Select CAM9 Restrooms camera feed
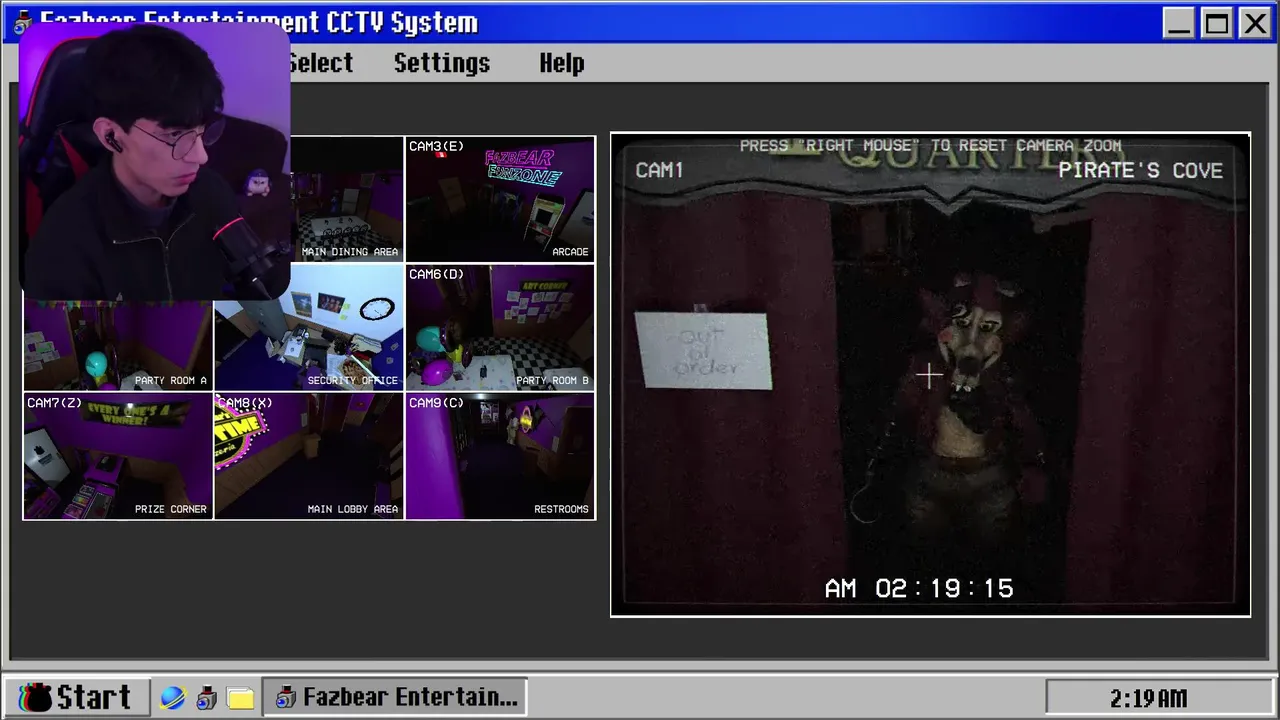The width and height of the screenshot is (1280, 720). (500, 456)
